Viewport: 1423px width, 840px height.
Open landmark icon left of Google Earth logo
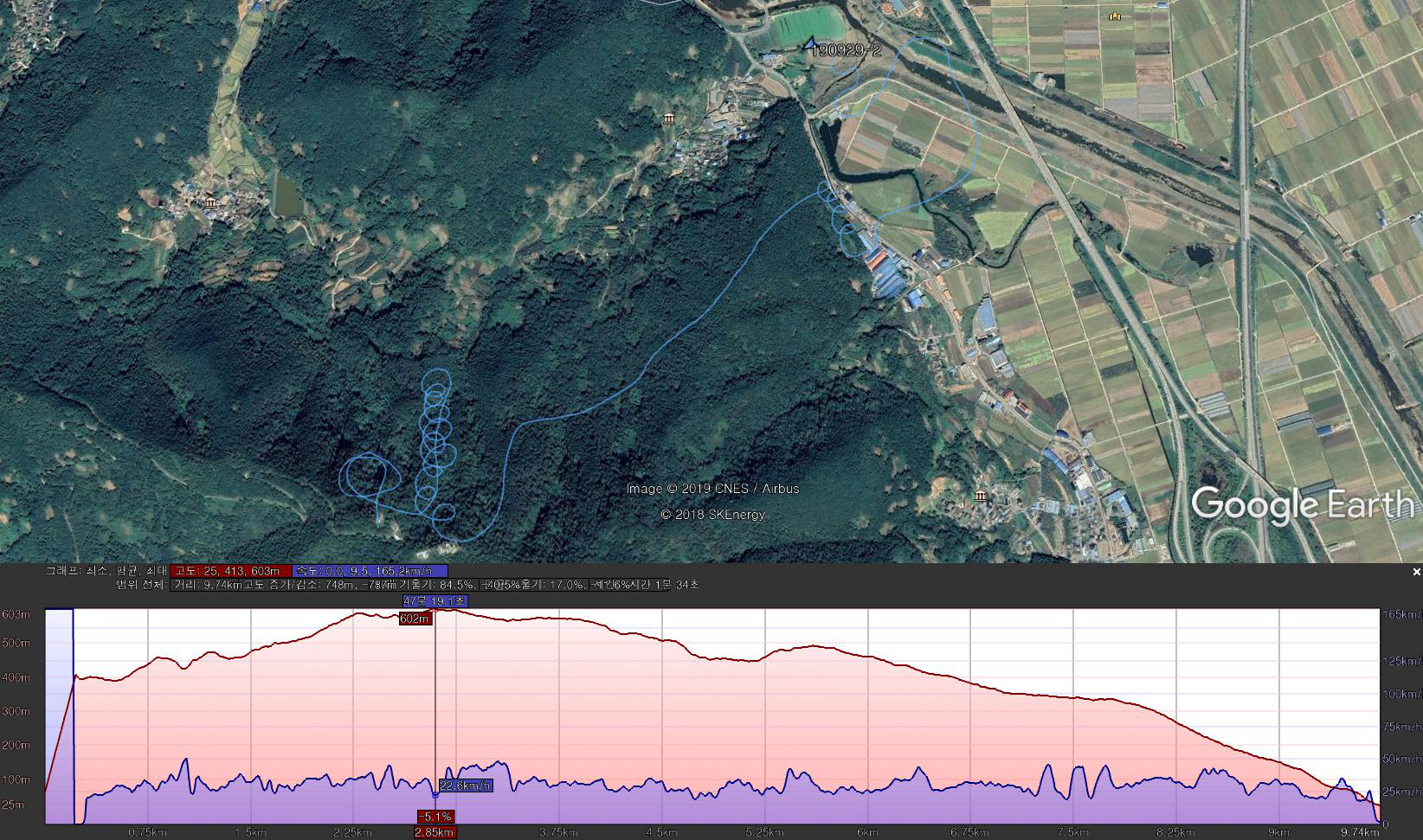(980, 496)
